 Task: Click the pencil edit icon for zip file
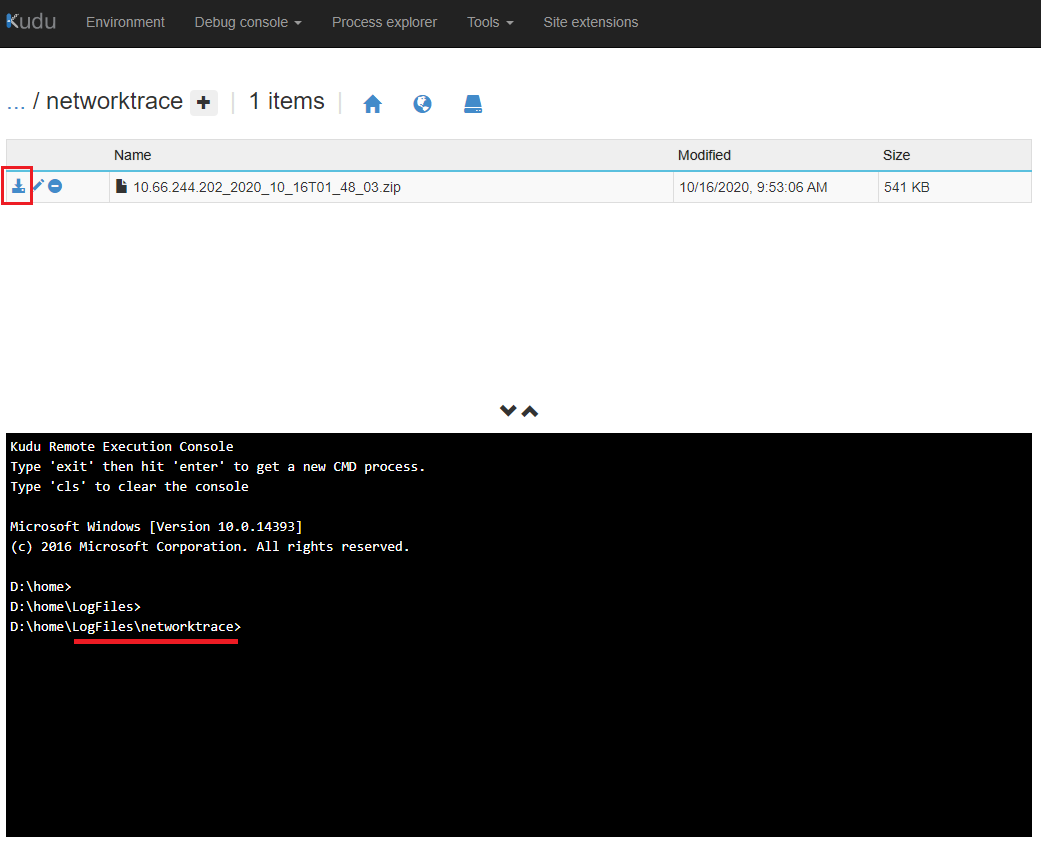tap(38, 186)
